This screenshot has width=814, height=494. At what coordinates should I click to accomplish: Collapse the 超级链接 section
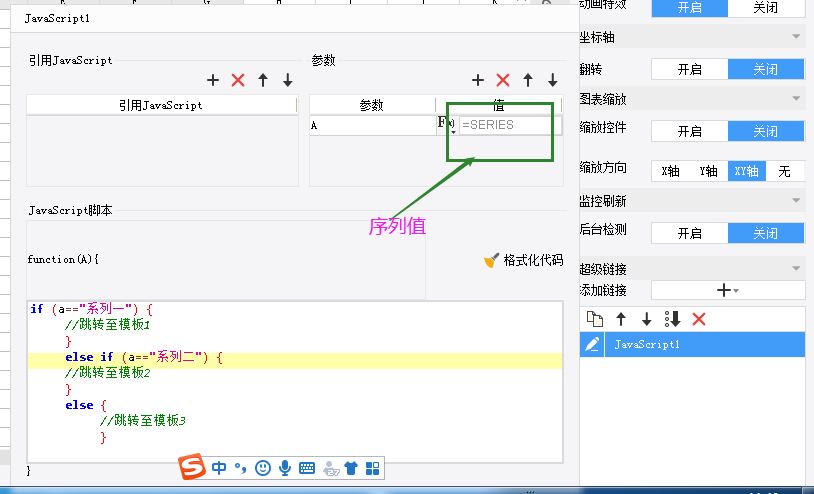pyautogui.click(x=796, y=268)
